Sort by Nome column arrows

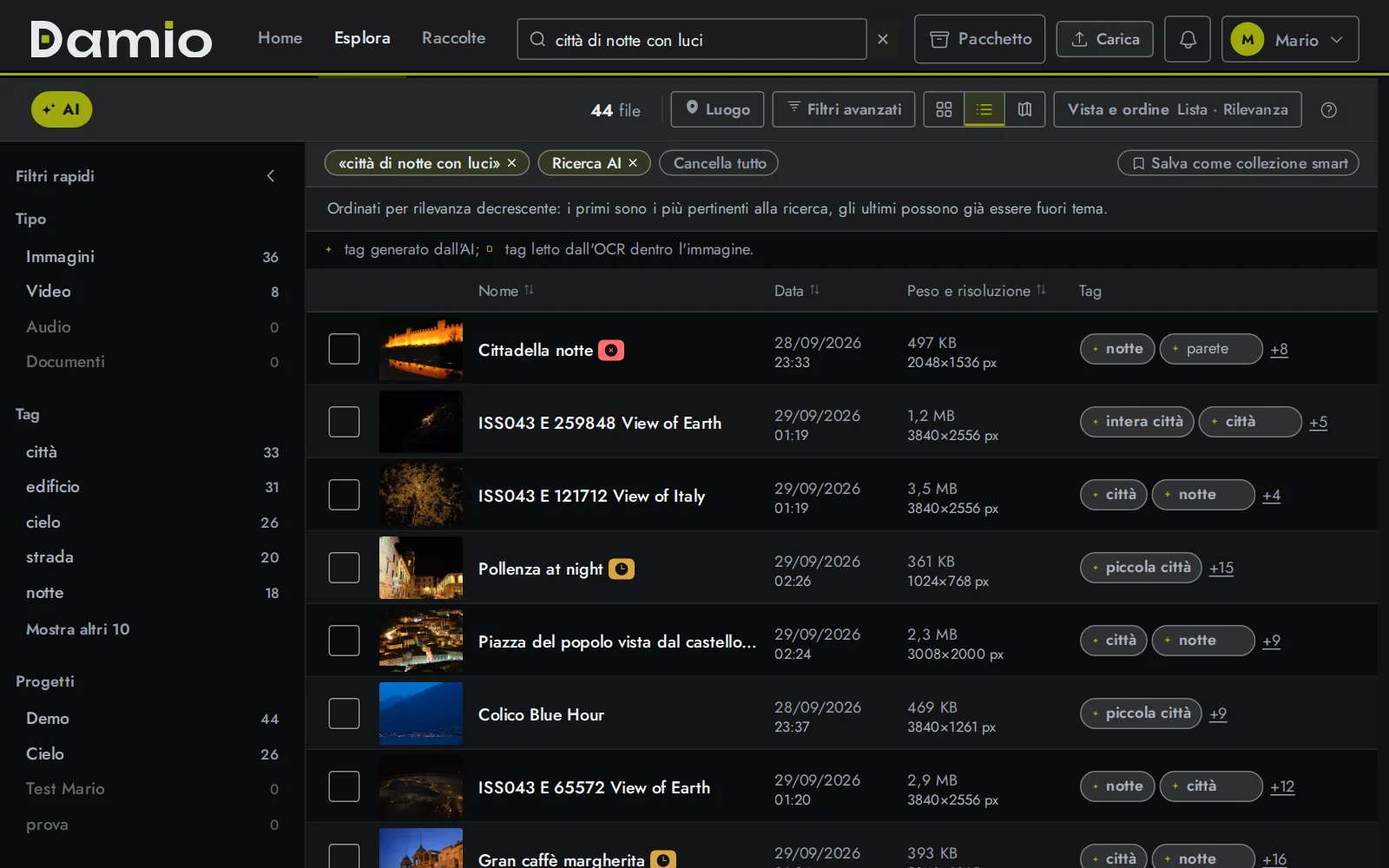530,291
